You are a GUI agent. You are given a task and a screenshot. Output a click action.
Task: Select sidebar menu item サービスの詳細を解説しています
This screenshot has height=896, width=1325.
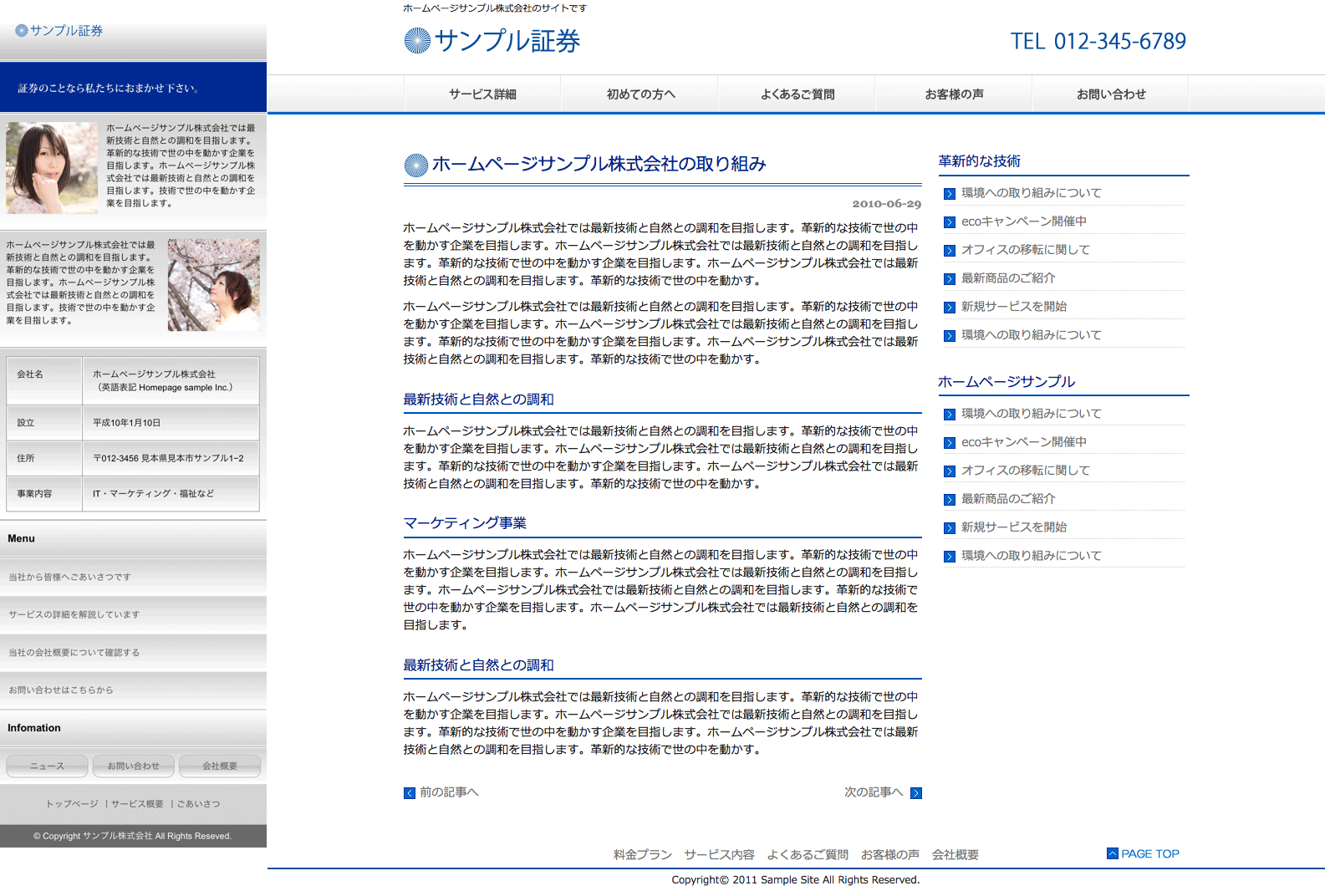click(x=74, y=614)
